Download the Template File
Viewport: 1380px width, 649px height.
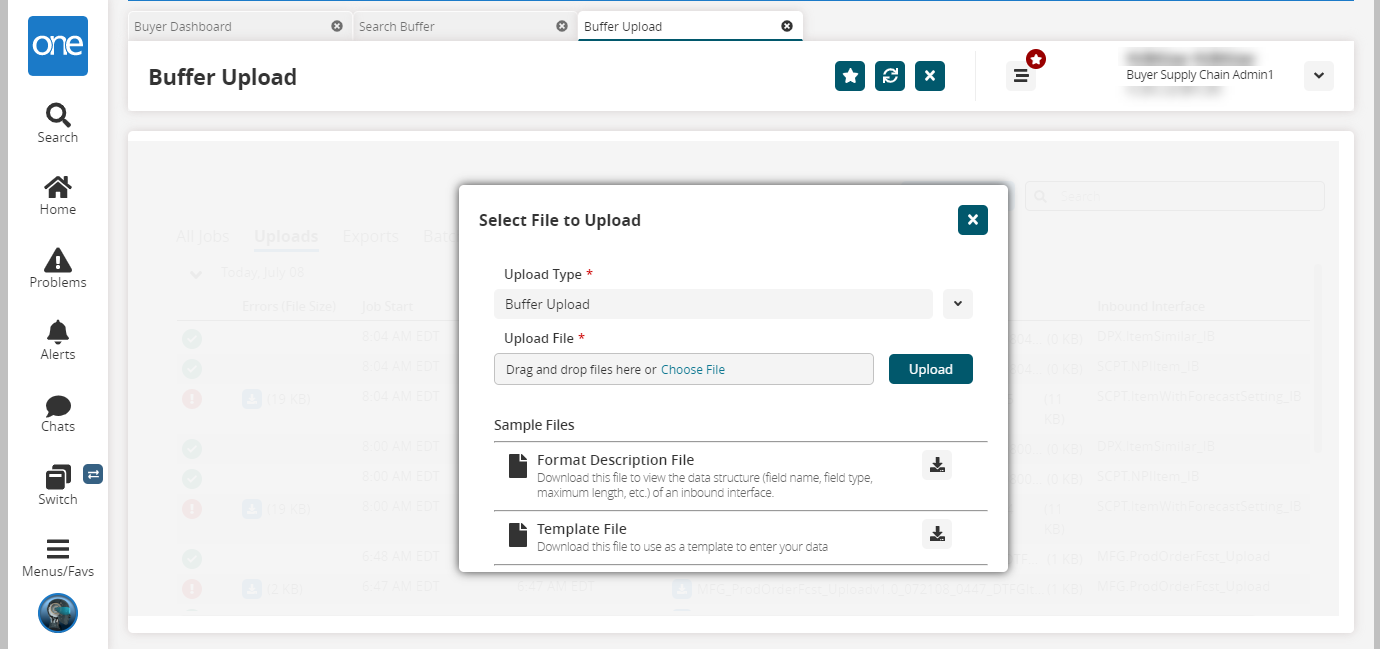[937, 534]
